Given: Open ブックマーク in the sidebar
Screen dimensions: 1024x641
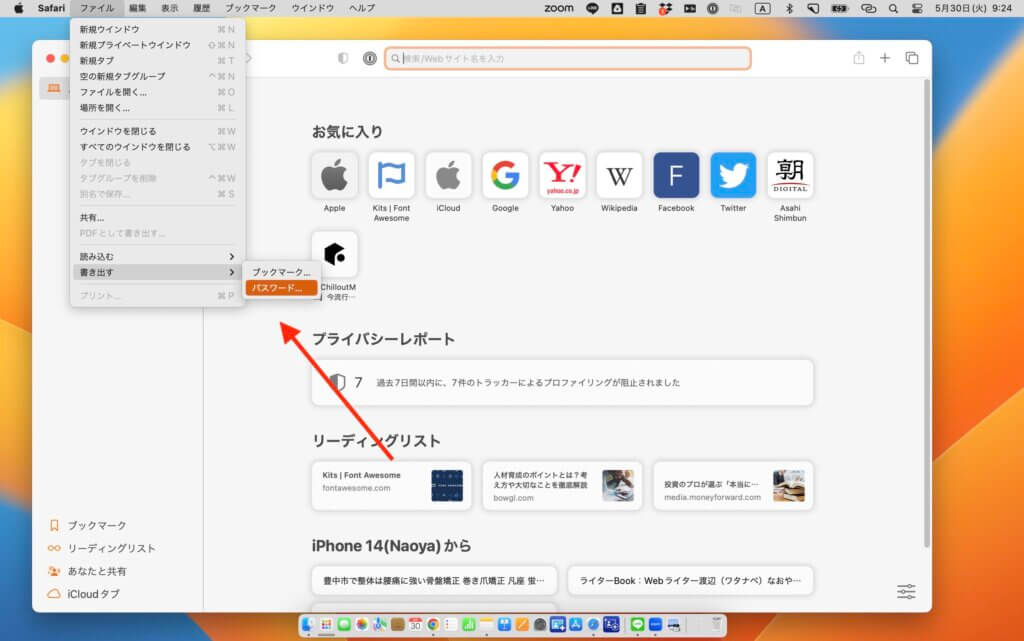Looking at the screenshot, I should (x=88, y=525).
